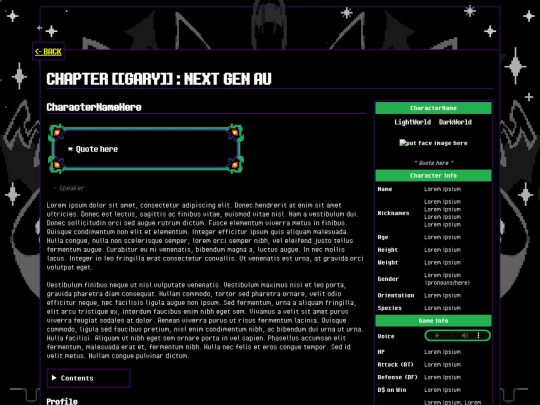The width and height of the screenshot is (540, 405).
Task: Switch to the LightWorld tab
Action: [x=413, y=122]
